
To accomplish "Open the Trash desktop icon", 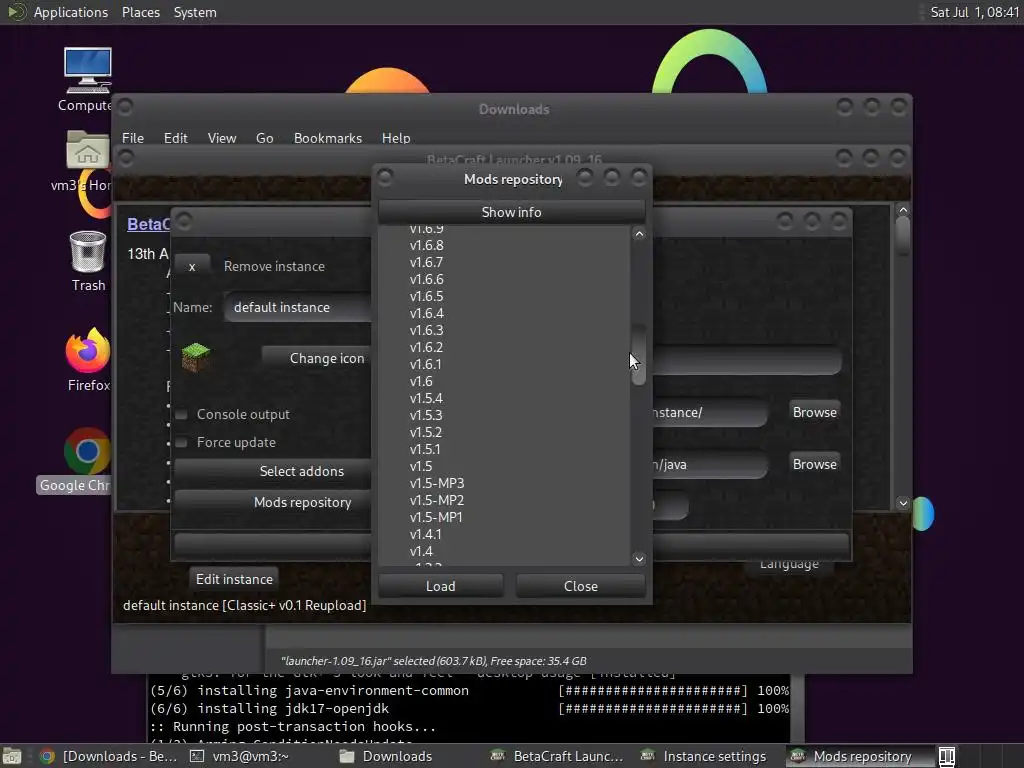I will pos(88,251).
